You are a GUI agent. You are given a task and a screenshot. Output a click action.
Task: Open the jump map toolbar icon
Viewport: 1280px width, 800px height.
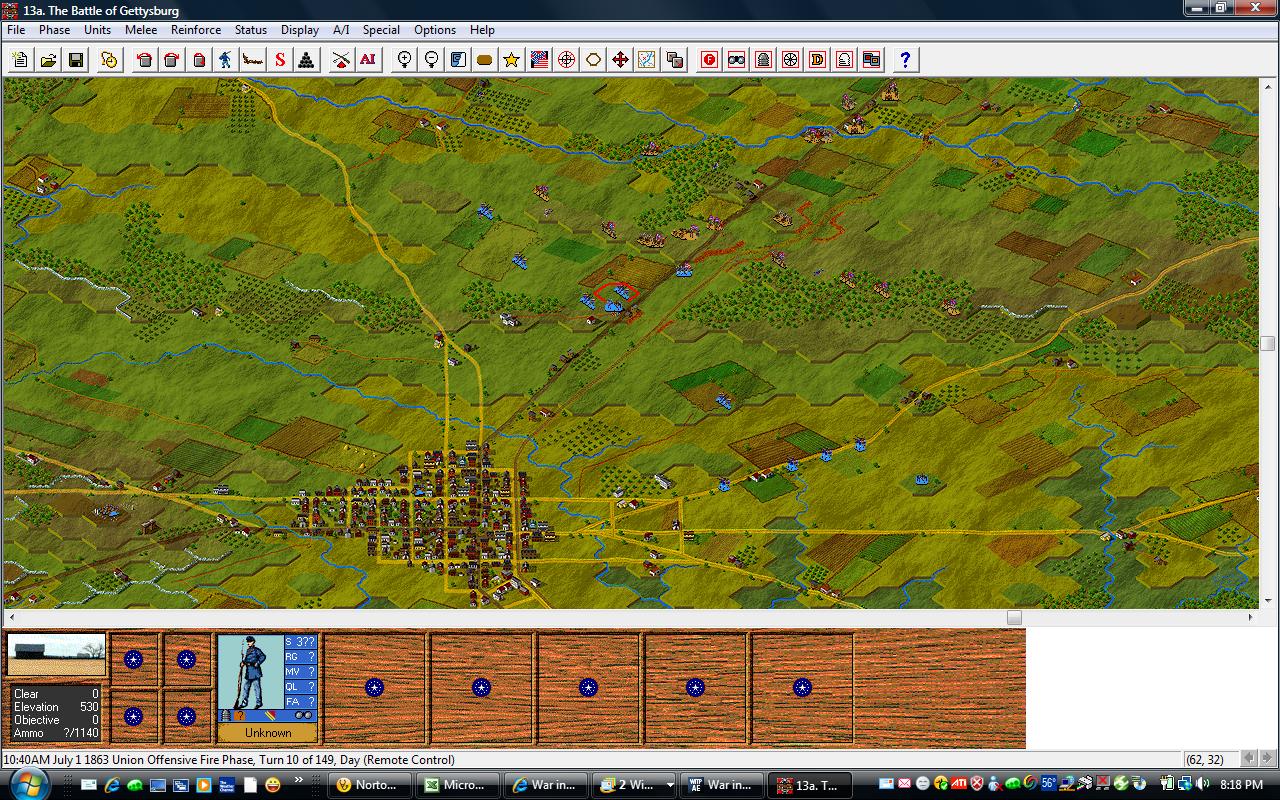click(x=647, y=60)
